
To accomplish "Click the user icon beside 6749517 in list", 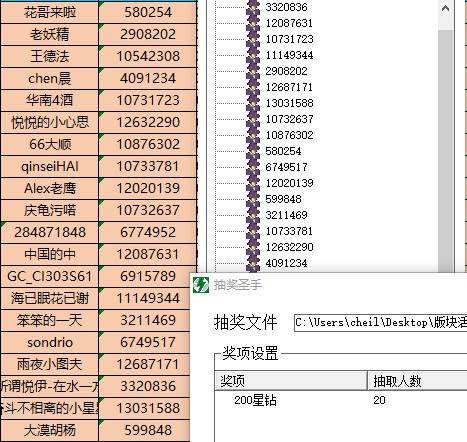I will coord(253,167).
